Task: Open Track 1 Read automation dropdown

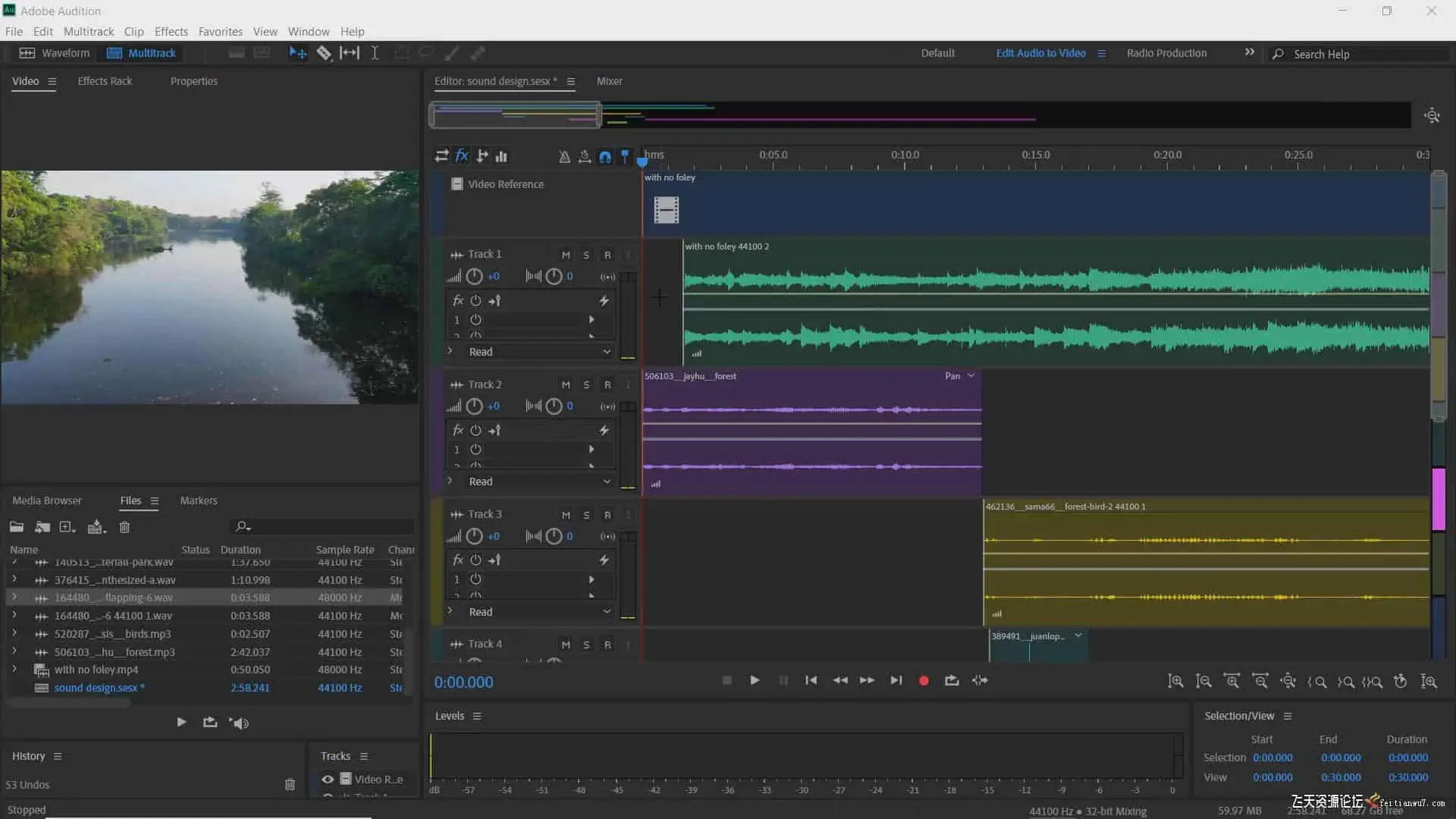Action: pyautogui.click(x=607, y=352)
